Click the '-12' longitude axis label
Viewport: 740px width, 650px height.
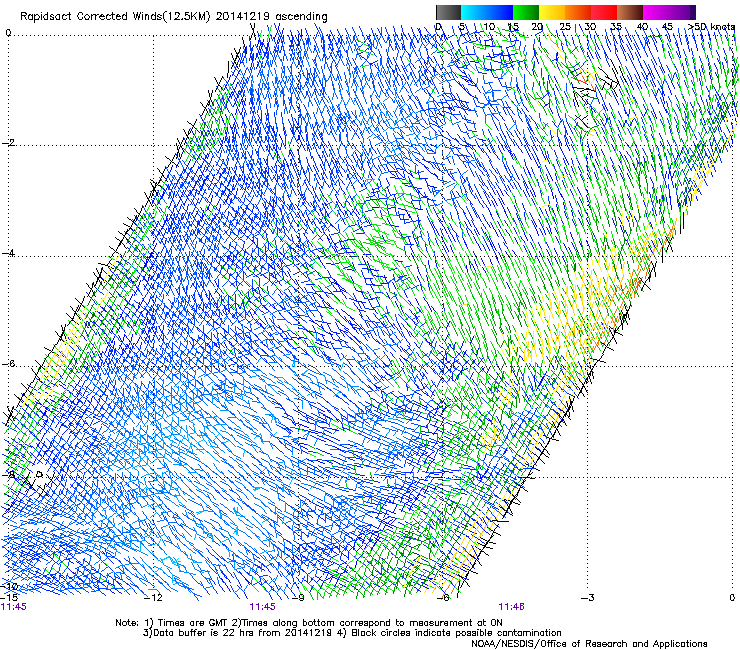tap(153, 598)
